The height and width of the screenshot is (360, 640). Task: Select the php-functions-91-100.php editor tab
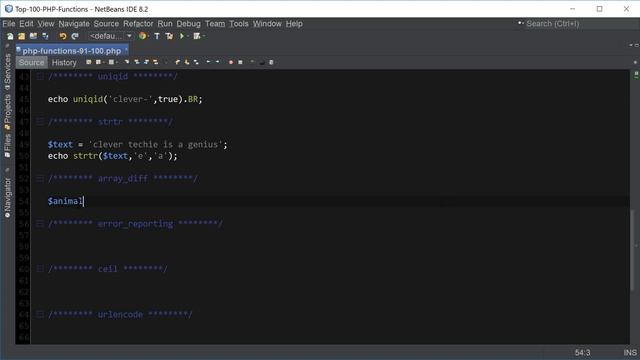71,51
